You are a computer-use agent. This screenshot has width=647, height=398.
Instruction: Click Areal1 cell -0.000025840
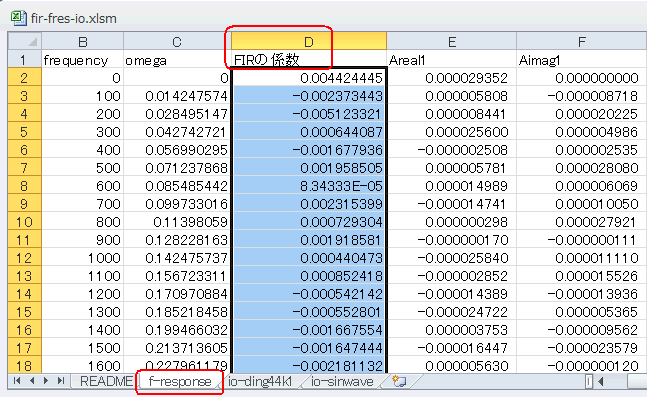[x=451, y=258]
